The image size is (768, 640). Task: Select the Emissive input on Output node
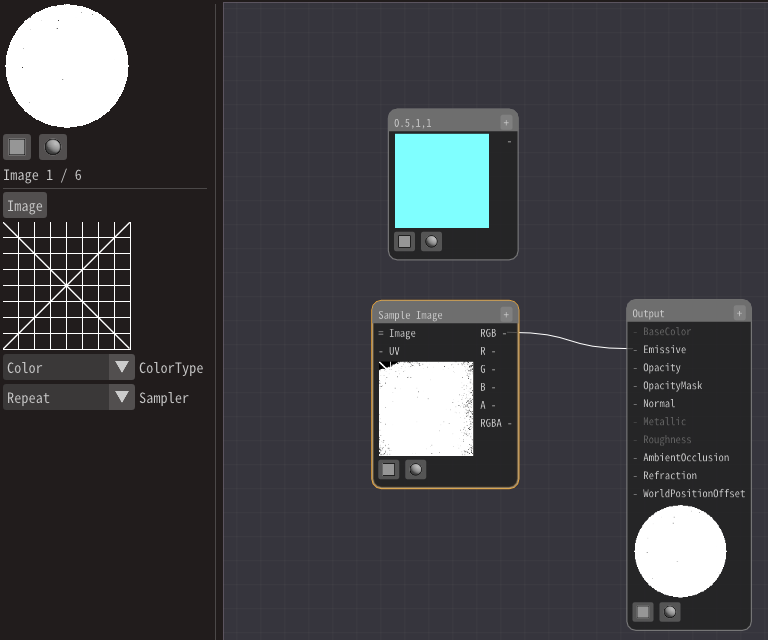pos(664,350)
